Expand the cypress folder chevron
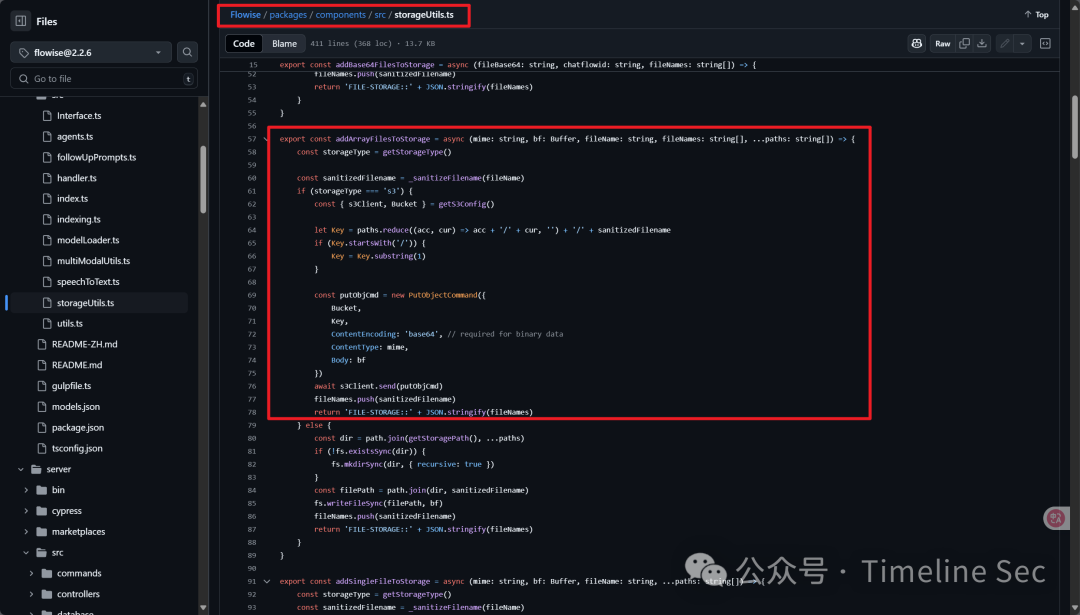This screenshot has width=1080, height=615. (26, 510)
